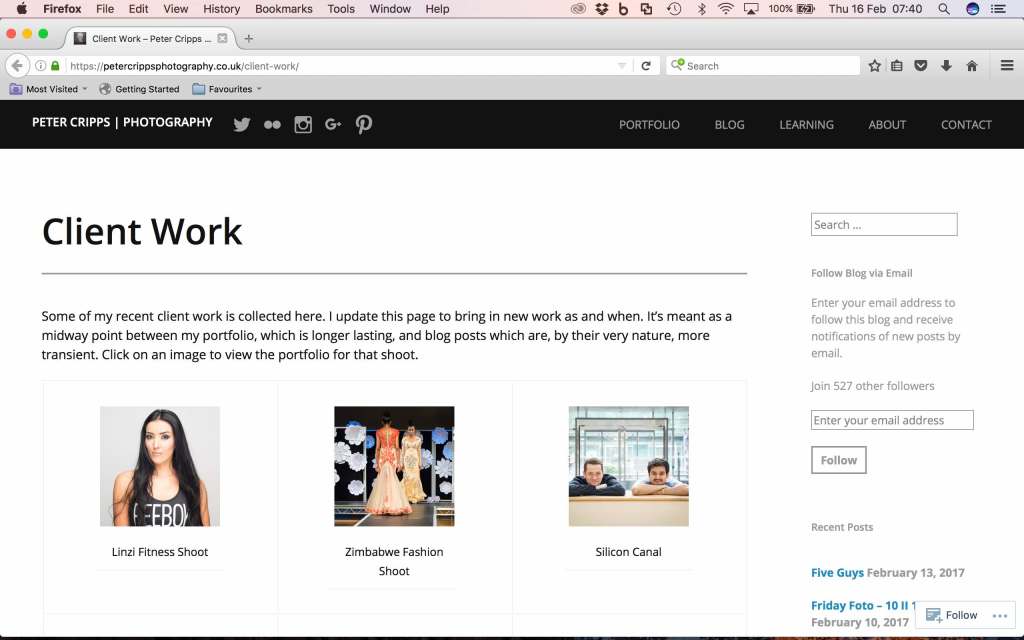Open the Zimbabwe Fashion Shoot thumbnail
Image resolution: width=1024 pixels, height=640 pixels.
click(x=394, y=465)
